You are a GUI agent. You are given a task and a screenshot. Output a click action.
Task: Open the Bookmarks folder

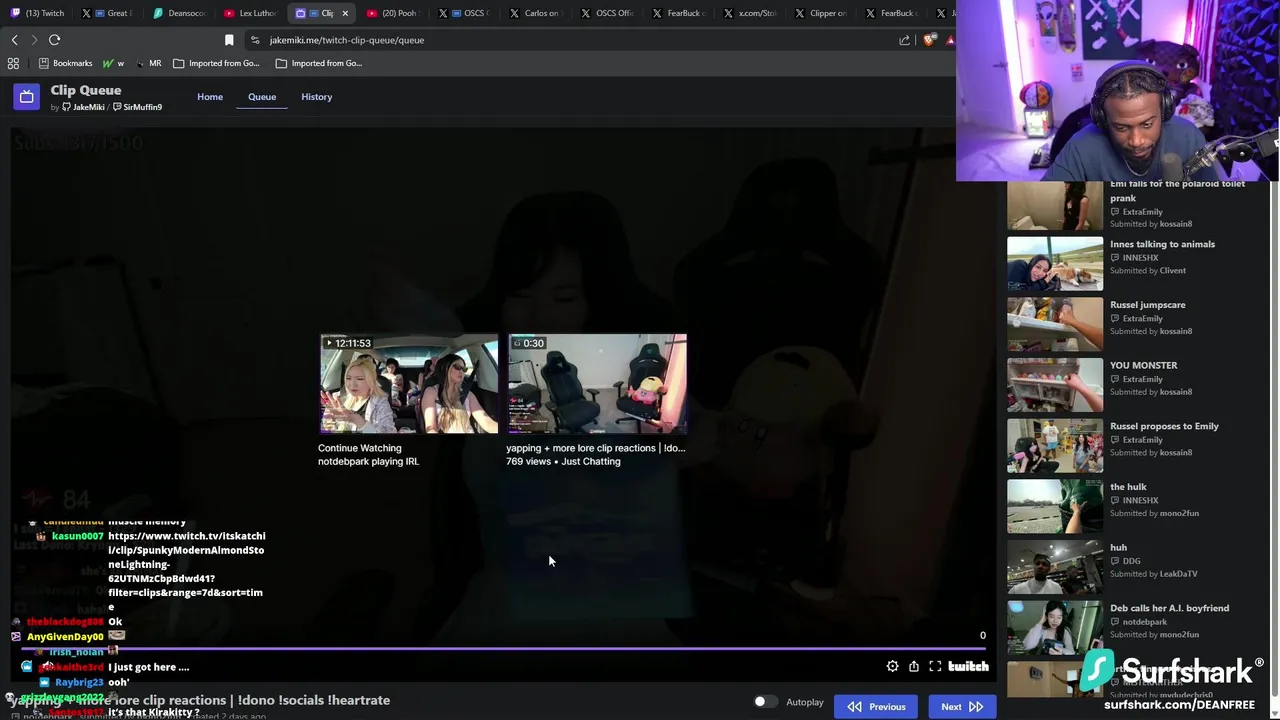65,63
